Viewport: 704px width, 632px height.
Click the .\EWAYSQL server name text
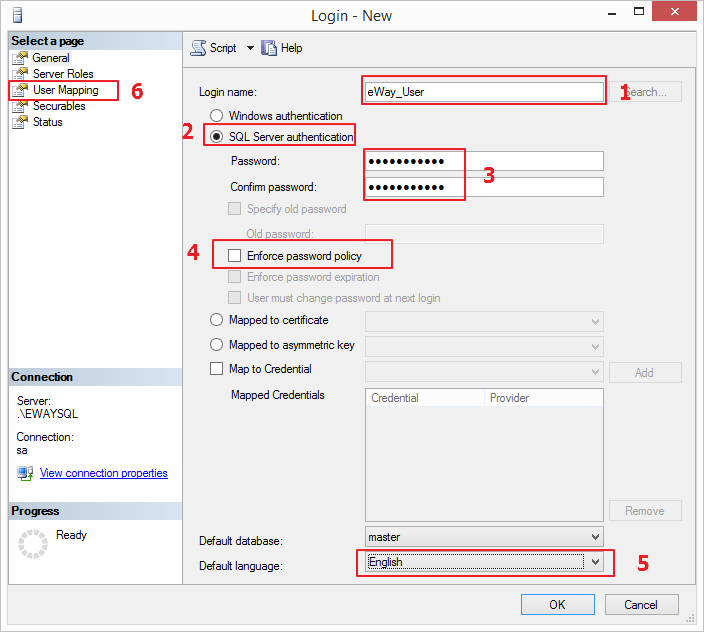point(47,414)
